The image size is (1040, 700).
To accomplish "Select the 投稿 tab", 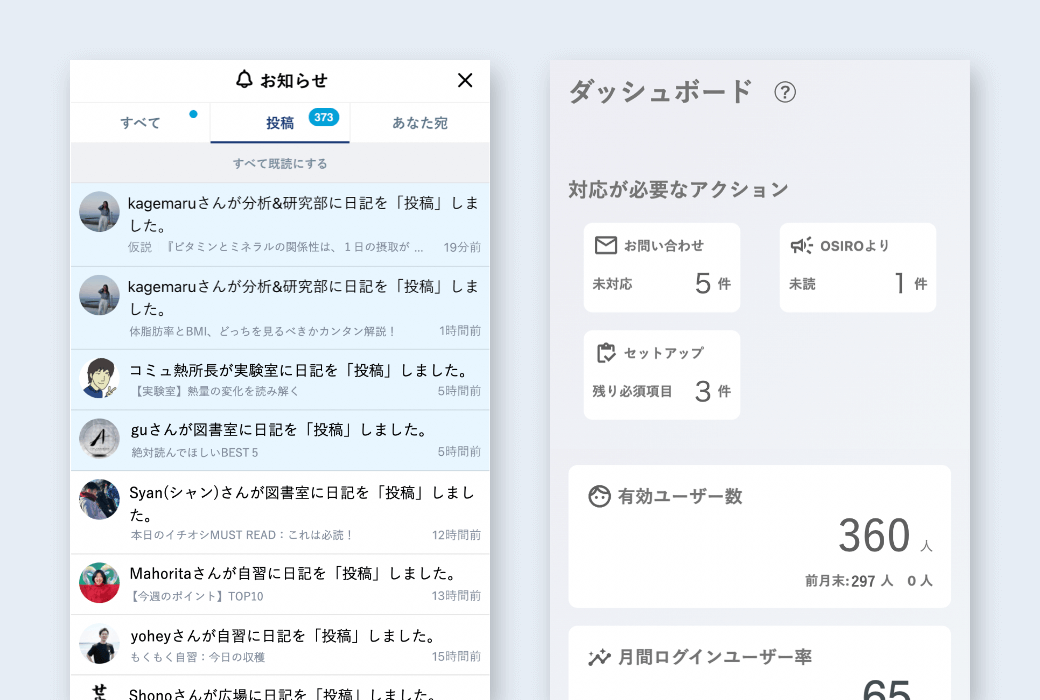I will click(x=280, y=123).
